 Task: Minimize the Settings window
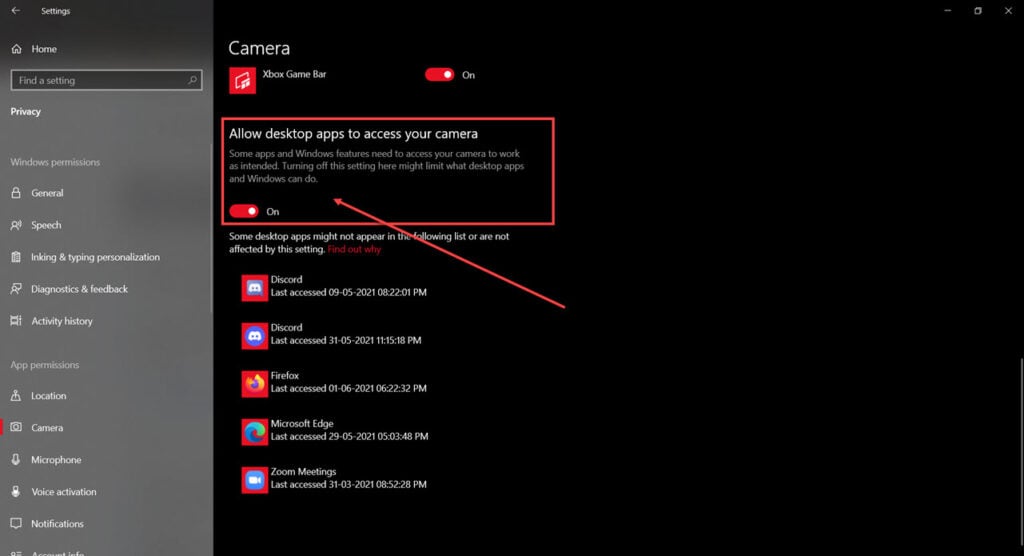tap(948, 10)
